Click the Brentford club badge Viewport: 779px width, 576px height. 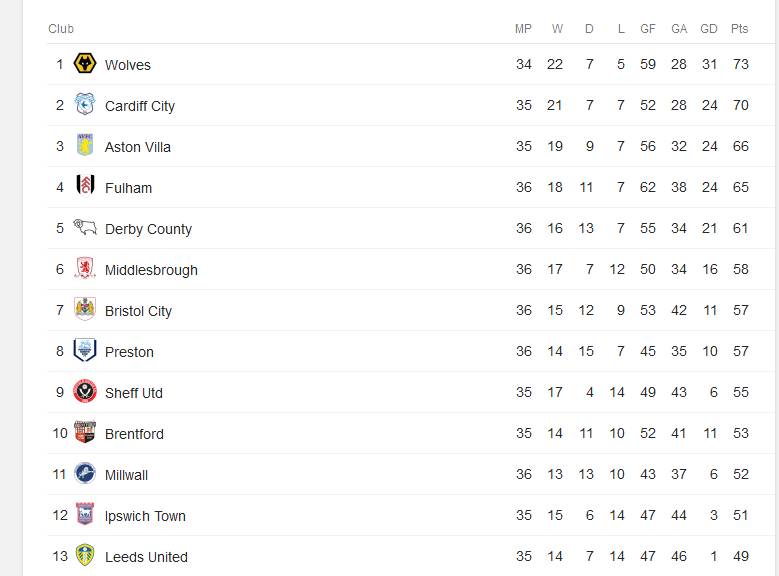85,433
